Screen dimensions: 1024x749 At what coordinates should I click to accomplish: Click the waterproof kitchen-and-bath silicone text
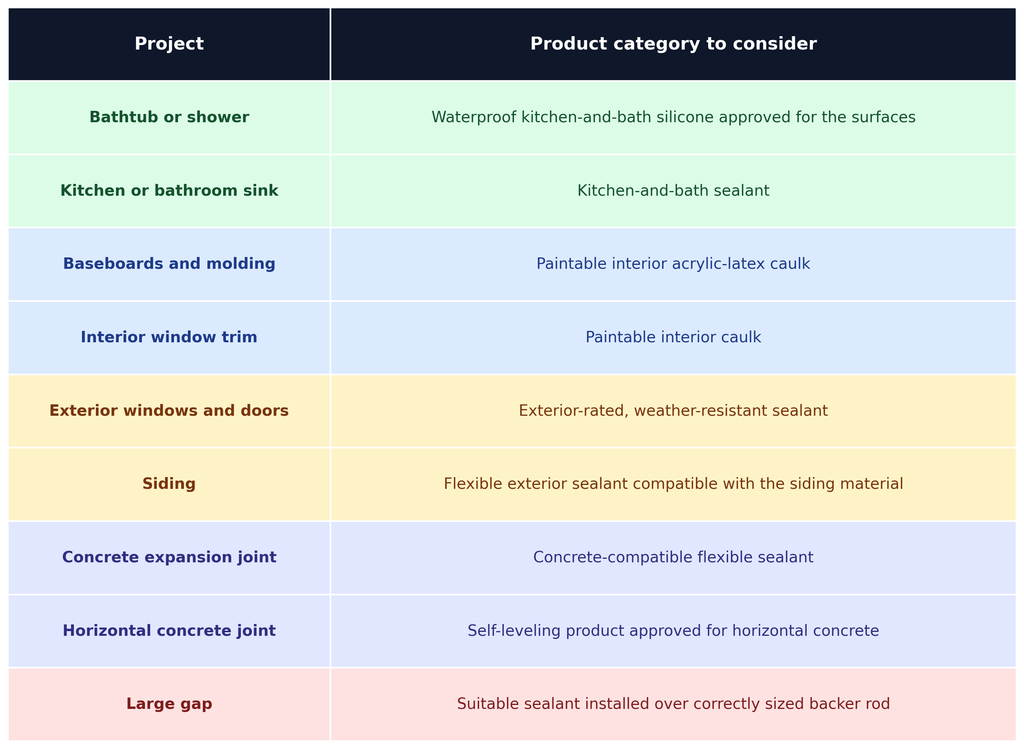pyautogui.click(x=673, y=118)
